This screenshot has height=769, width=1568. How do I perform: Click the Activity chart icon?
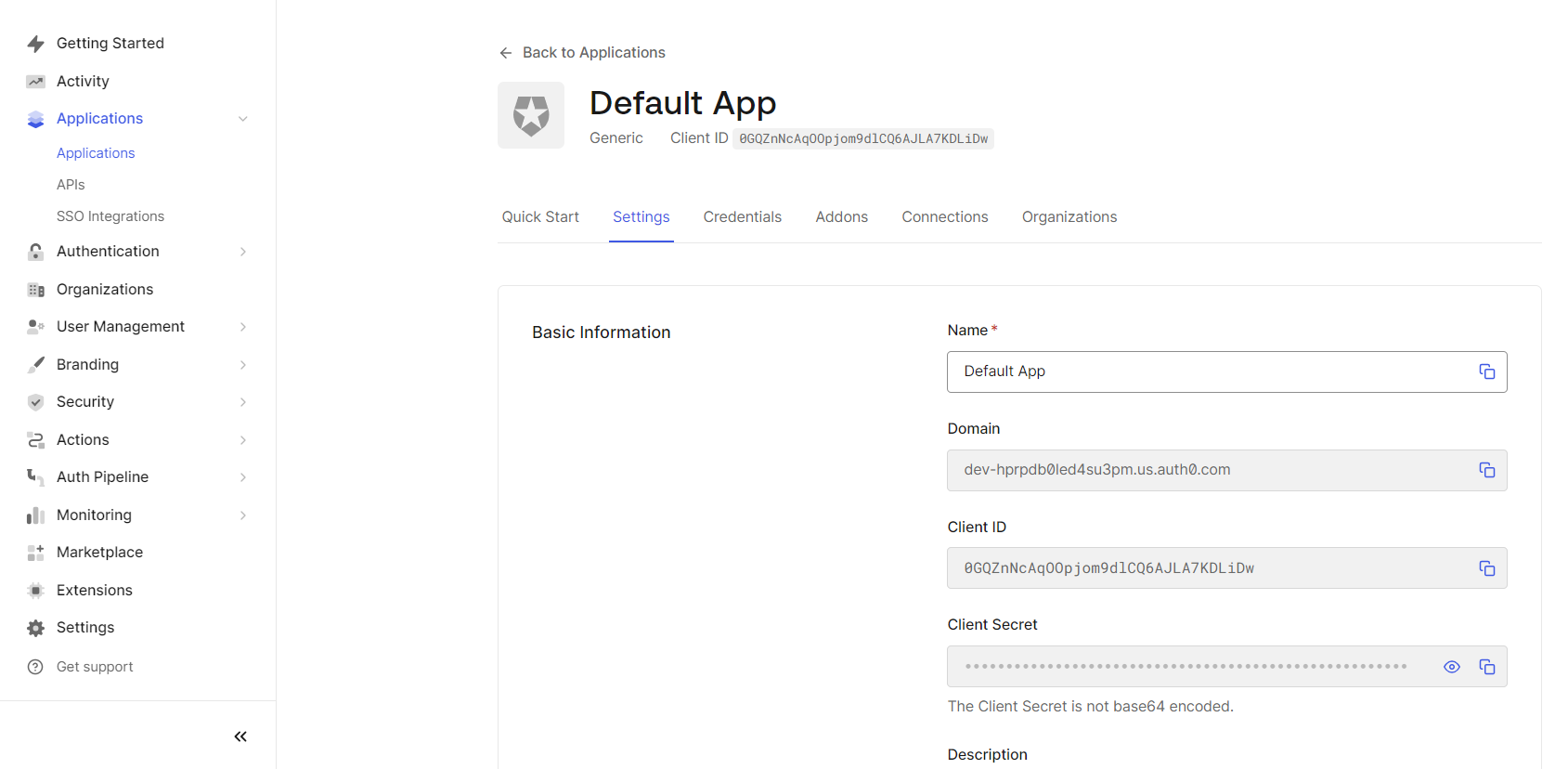click(x=35, y=82)
